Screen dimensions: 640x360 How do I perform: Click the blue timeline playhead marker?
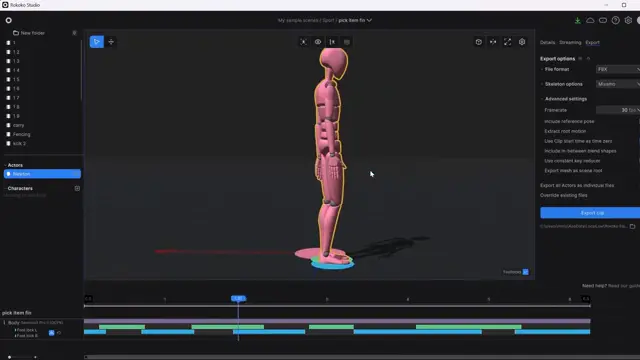[238, 298]
